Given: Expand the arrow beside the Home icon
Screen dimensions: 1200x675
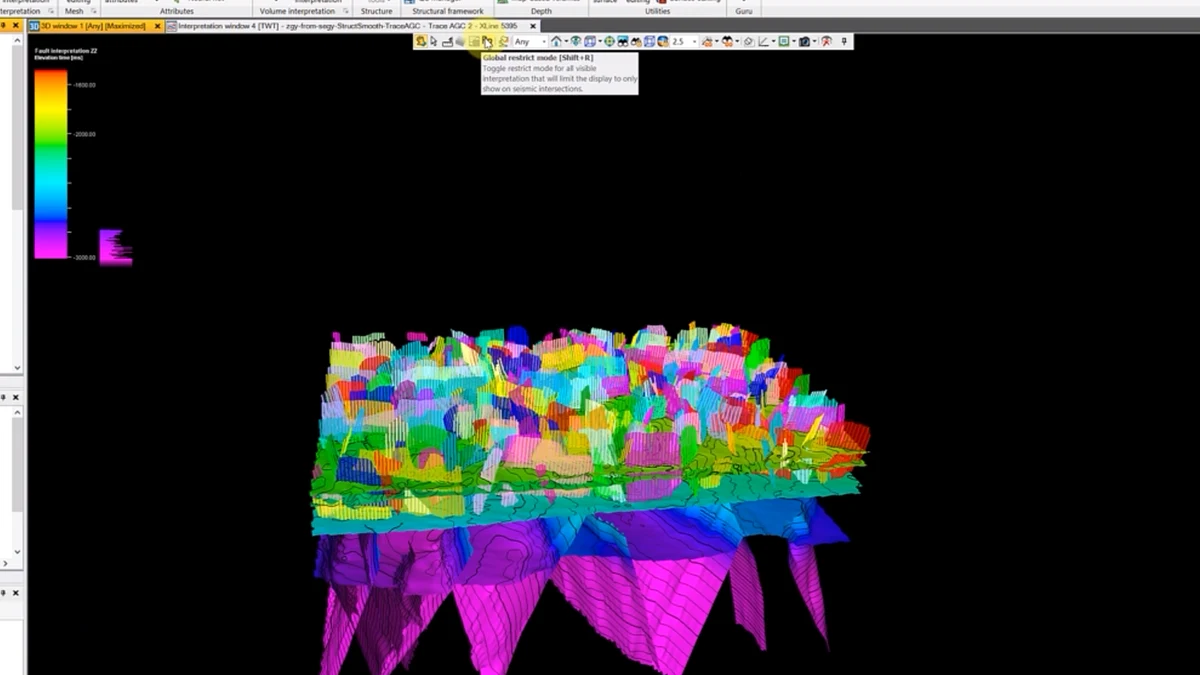Looking at the screenshot, I should (x=565, y=42).
